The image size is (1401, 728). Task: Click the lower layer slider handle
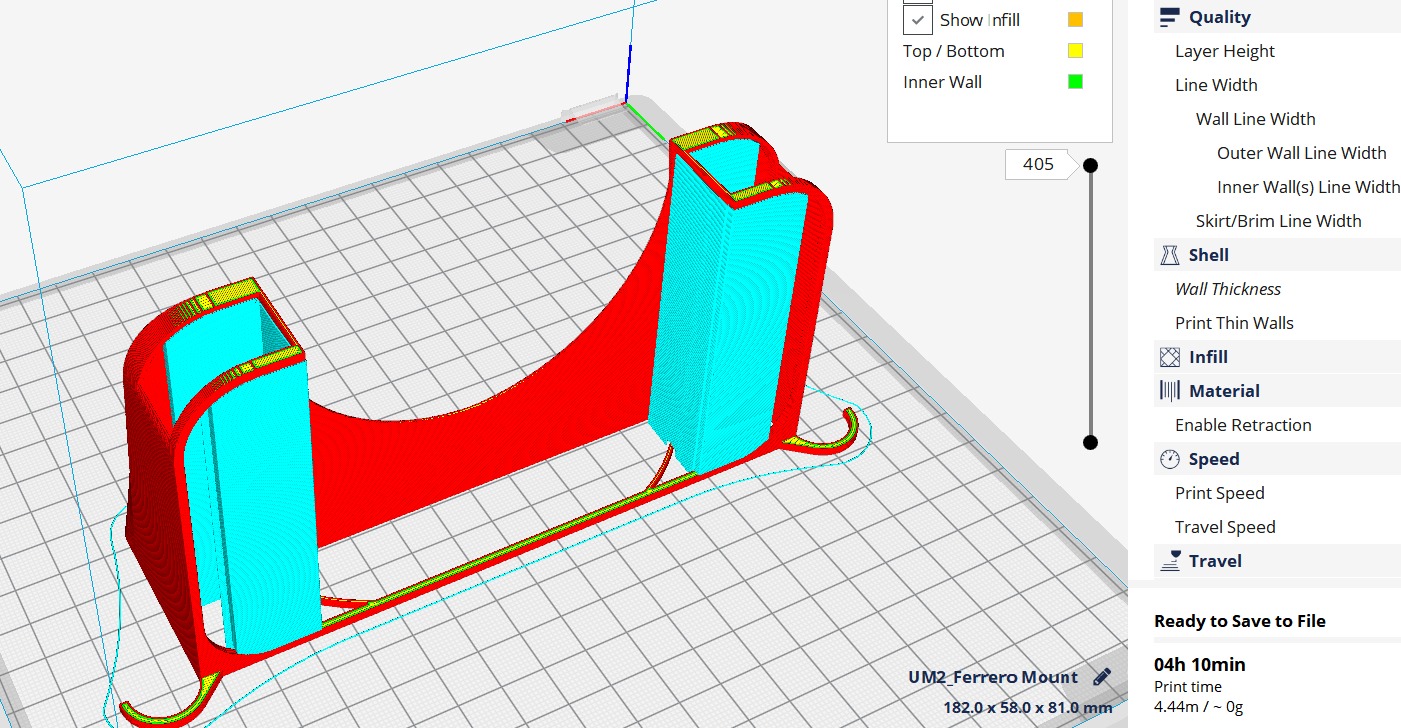[x=1090, y=442]
